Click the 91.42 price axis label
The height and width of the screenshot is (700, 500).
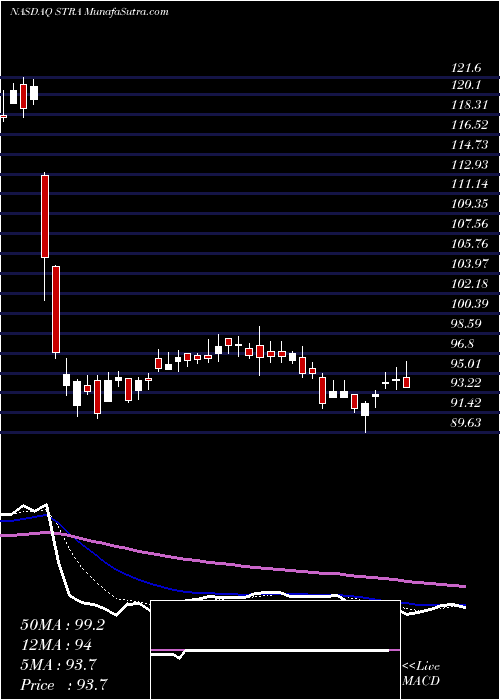(466, 403)
